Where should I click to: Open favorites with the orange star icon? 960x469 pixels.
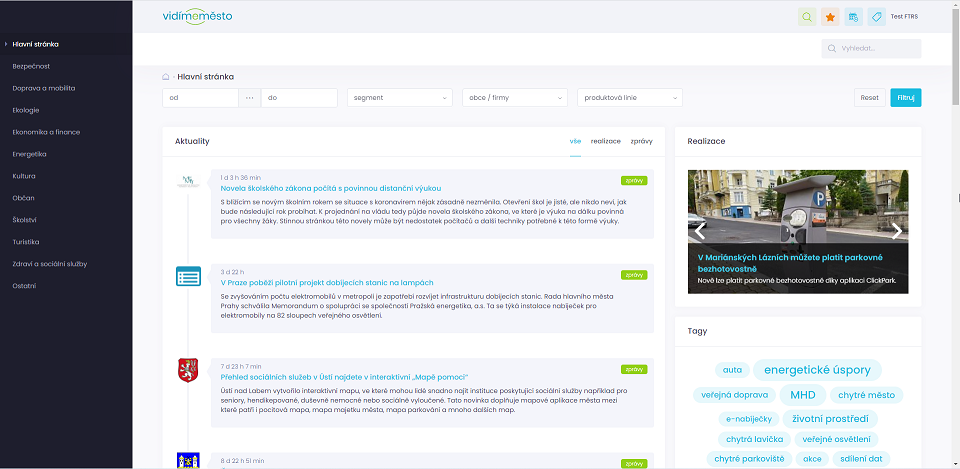(x=830, y=17)
